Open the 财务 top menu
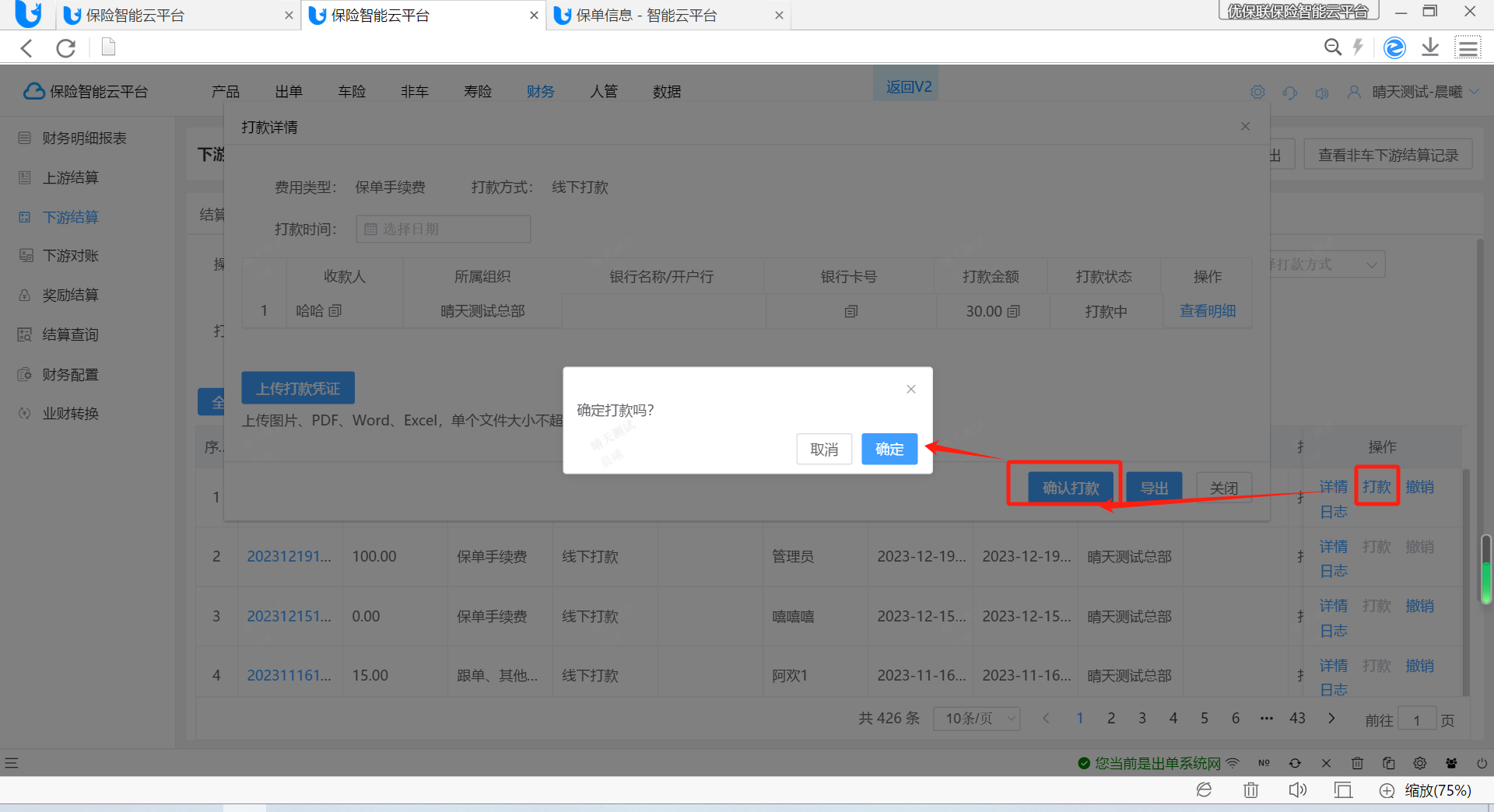 (541, 92)
